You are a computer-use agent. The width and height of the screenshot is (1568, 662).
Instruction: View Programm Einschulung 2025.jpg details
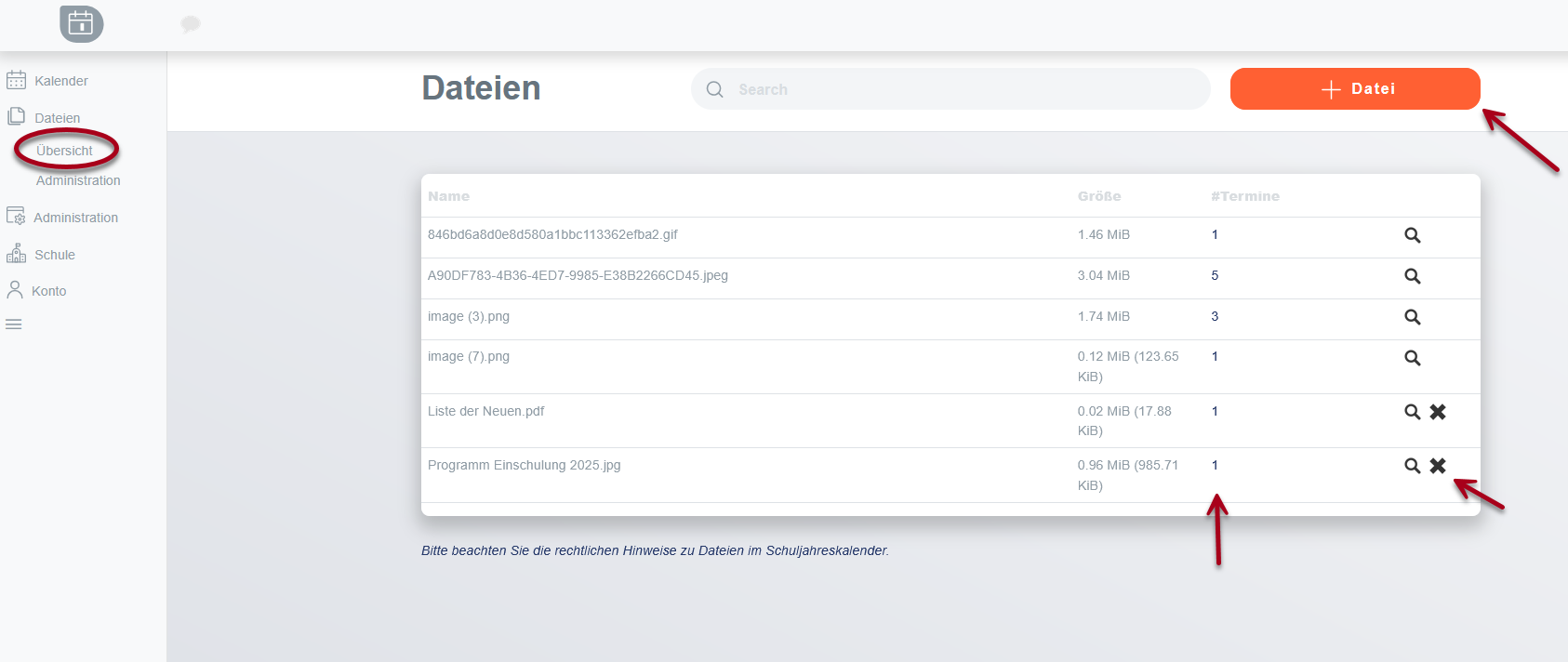pos(1412,466)
